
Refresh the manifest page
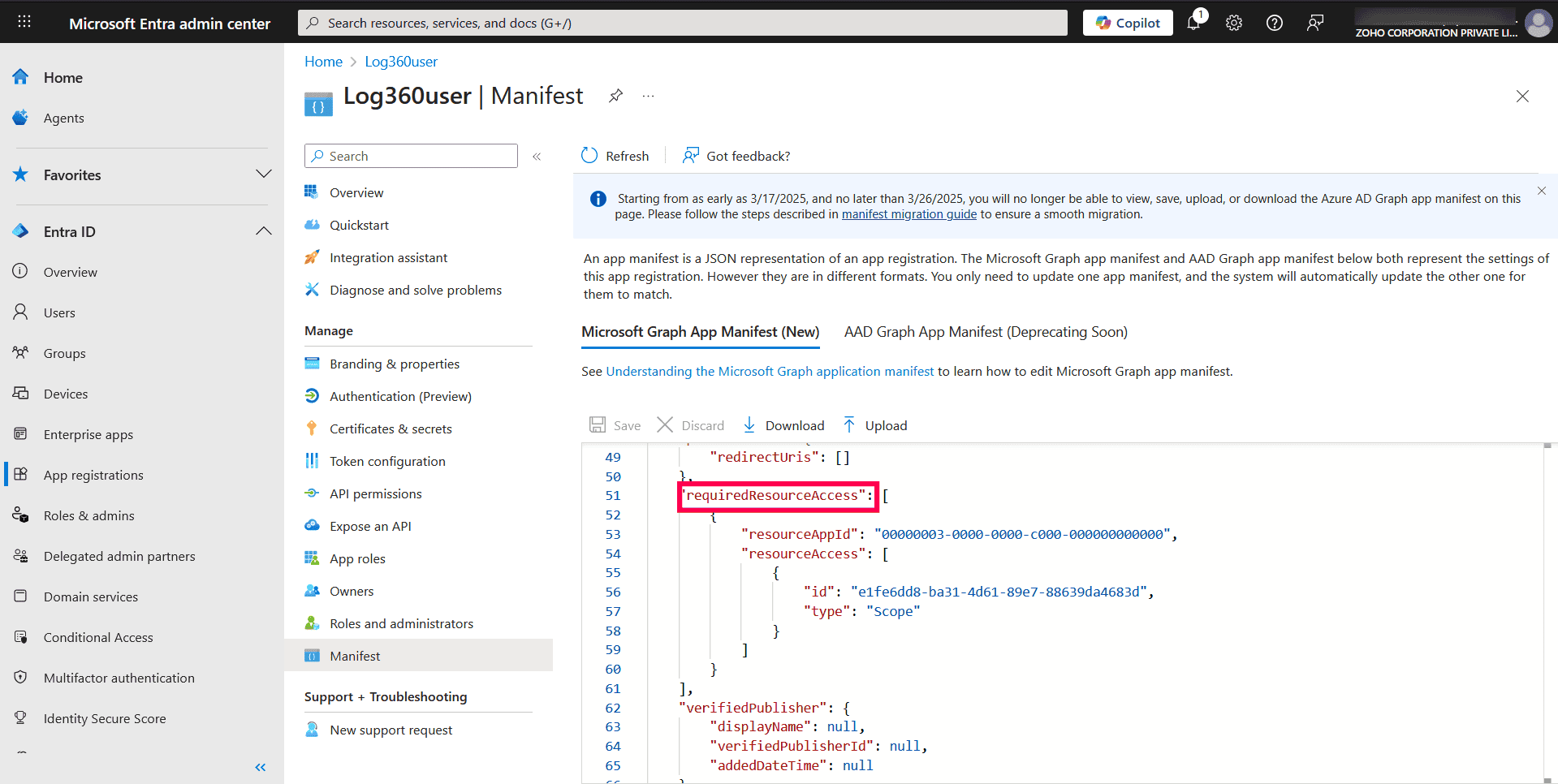click(615, 155)
